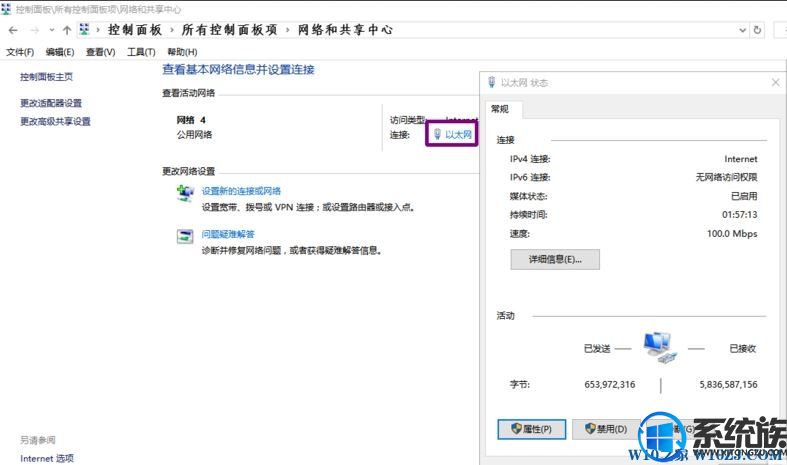Open Internet 选项 link at bottom left
The image size is (787, 465).
pos(47,458)
